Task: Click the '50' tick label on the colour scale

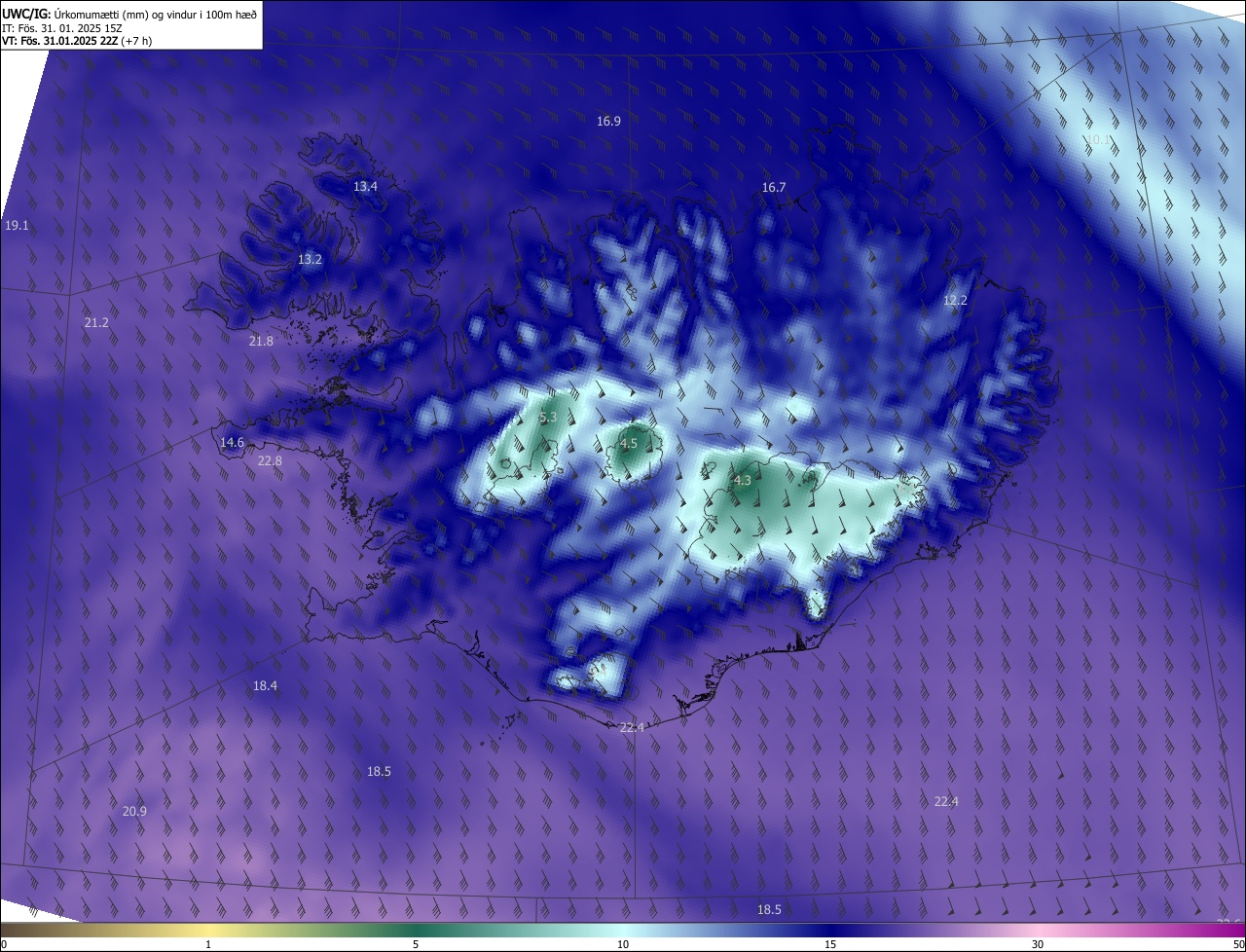Action: pos(1238,945)
